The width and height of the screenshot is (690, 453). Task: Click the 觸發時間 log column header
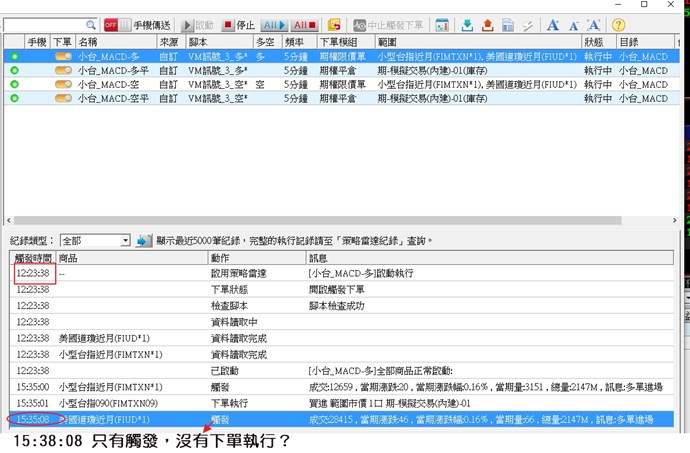32,257
